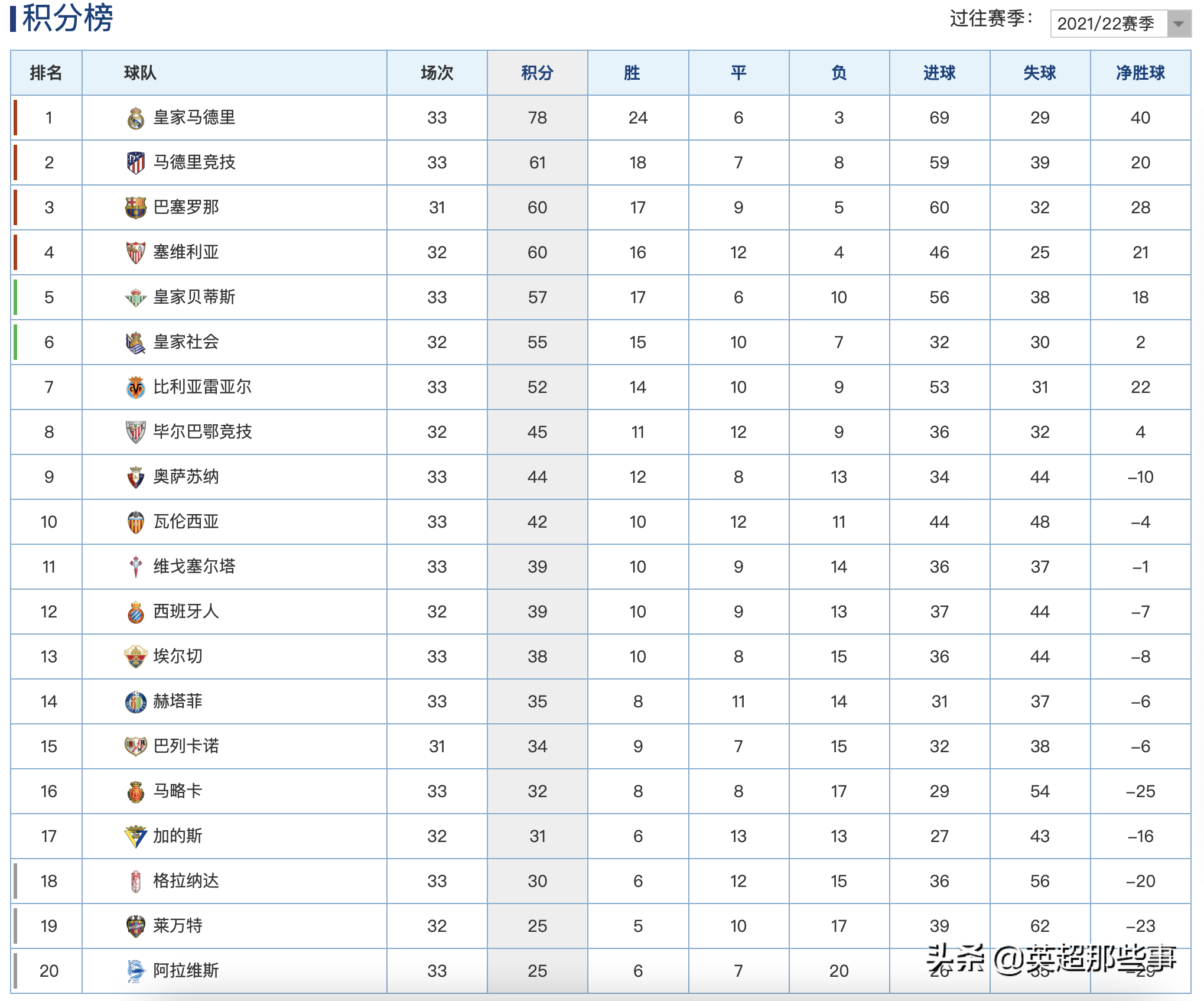Open team link 格拉纳达
1204x1001 pixels.
pyautogui.click(x=186, y=881)
